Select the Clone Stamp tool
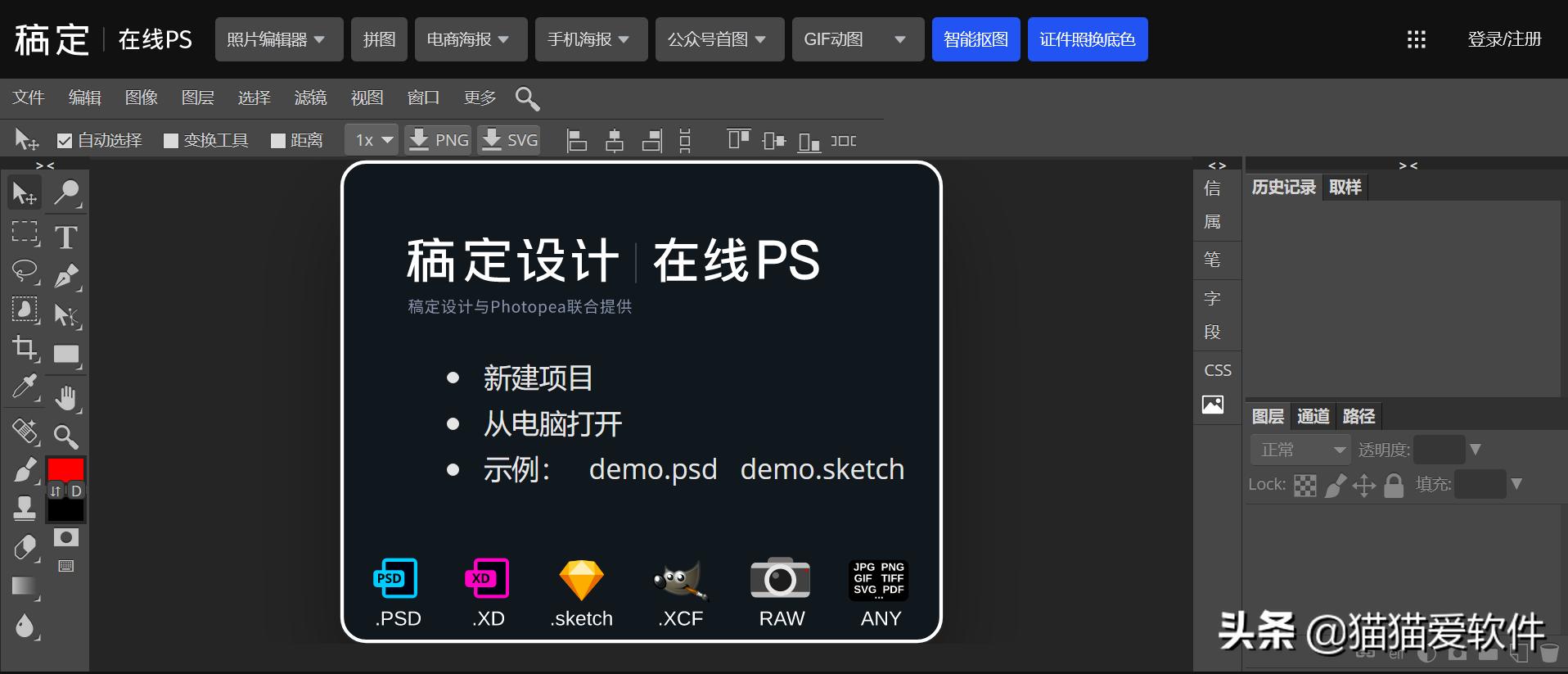Viewport: 1568px width, 674px height. [x=25, y=508]
